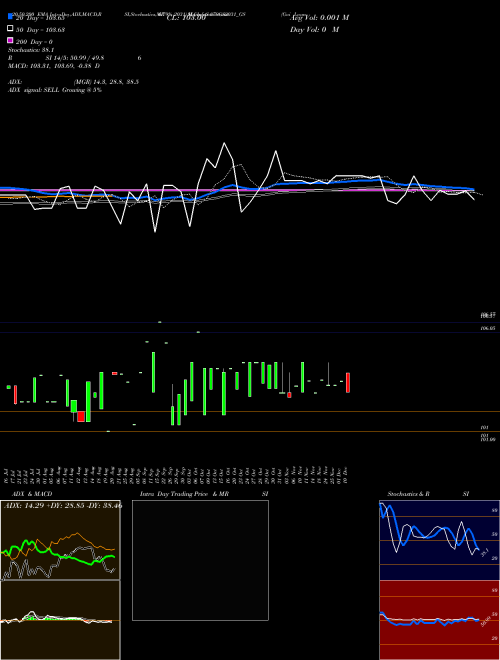Click the 'ADX & MACD' panel title
Screen dimensions: 500x660
[x=32, y=494]
